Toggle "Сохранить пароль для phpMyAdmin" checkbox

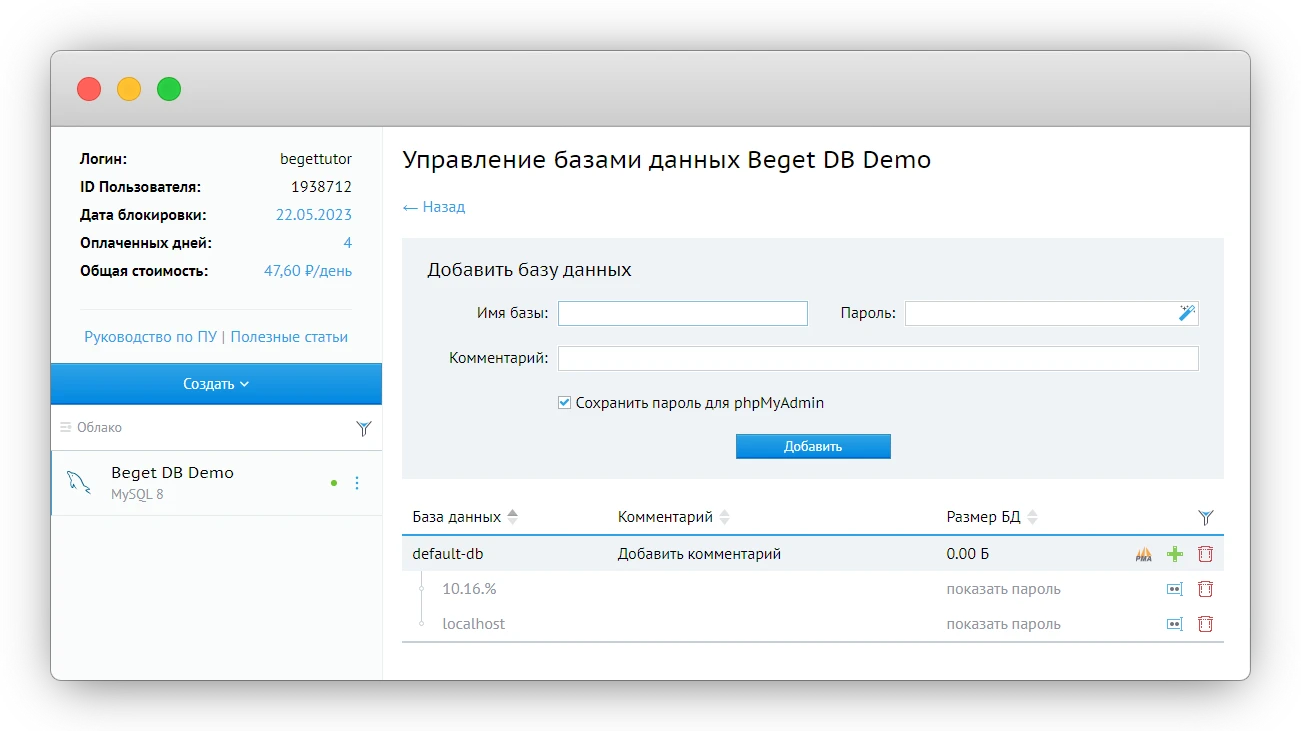tap(565, 403)
